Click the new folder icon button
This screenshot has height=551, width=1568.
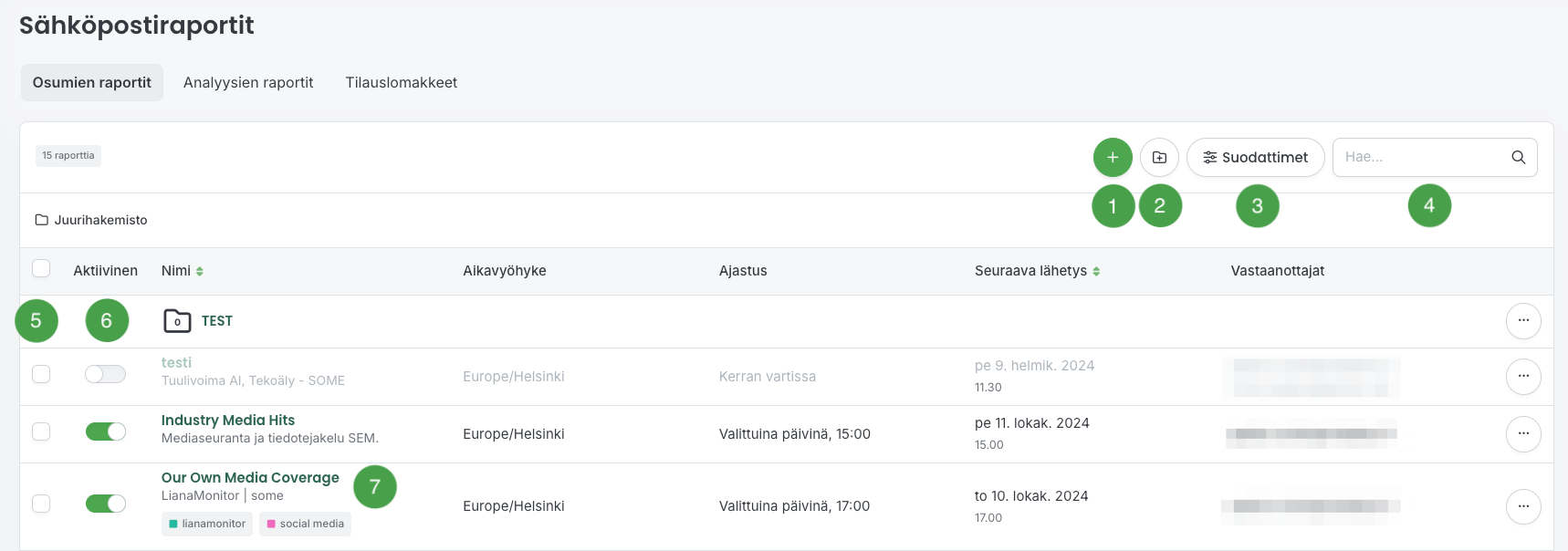[1159, 158]
